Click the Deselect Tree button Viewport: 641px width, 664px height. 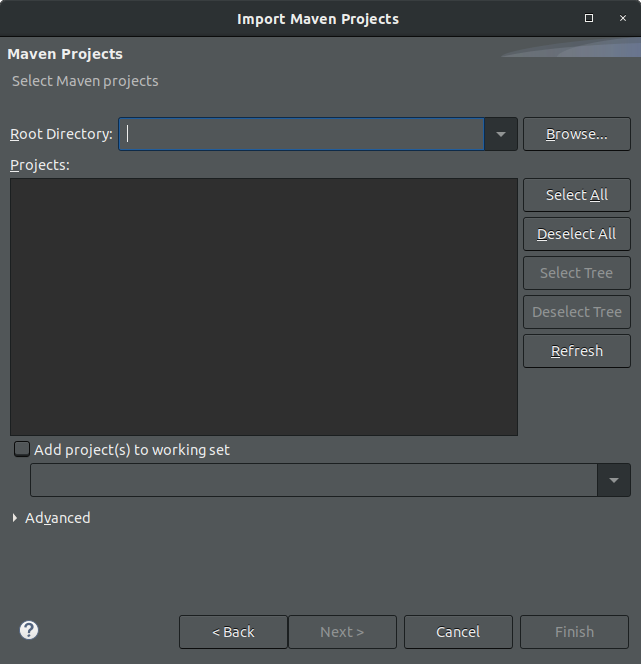(576, 312)
